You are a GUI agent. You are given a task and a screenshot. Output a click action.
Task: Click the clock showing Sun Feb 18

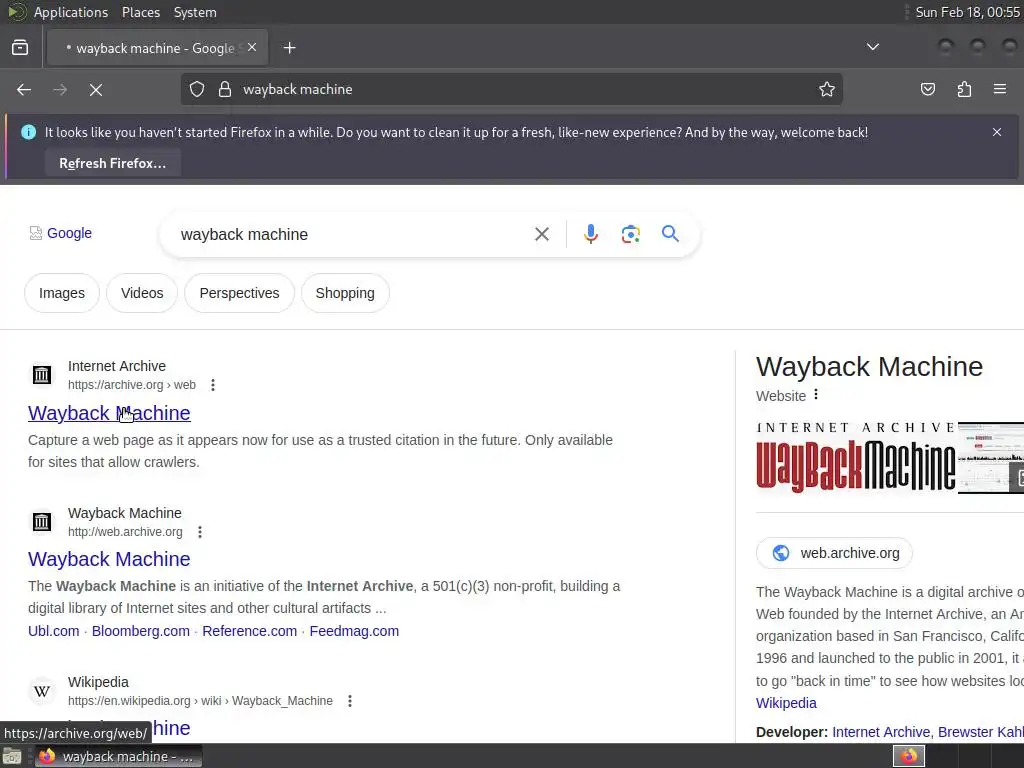point(967,12)
